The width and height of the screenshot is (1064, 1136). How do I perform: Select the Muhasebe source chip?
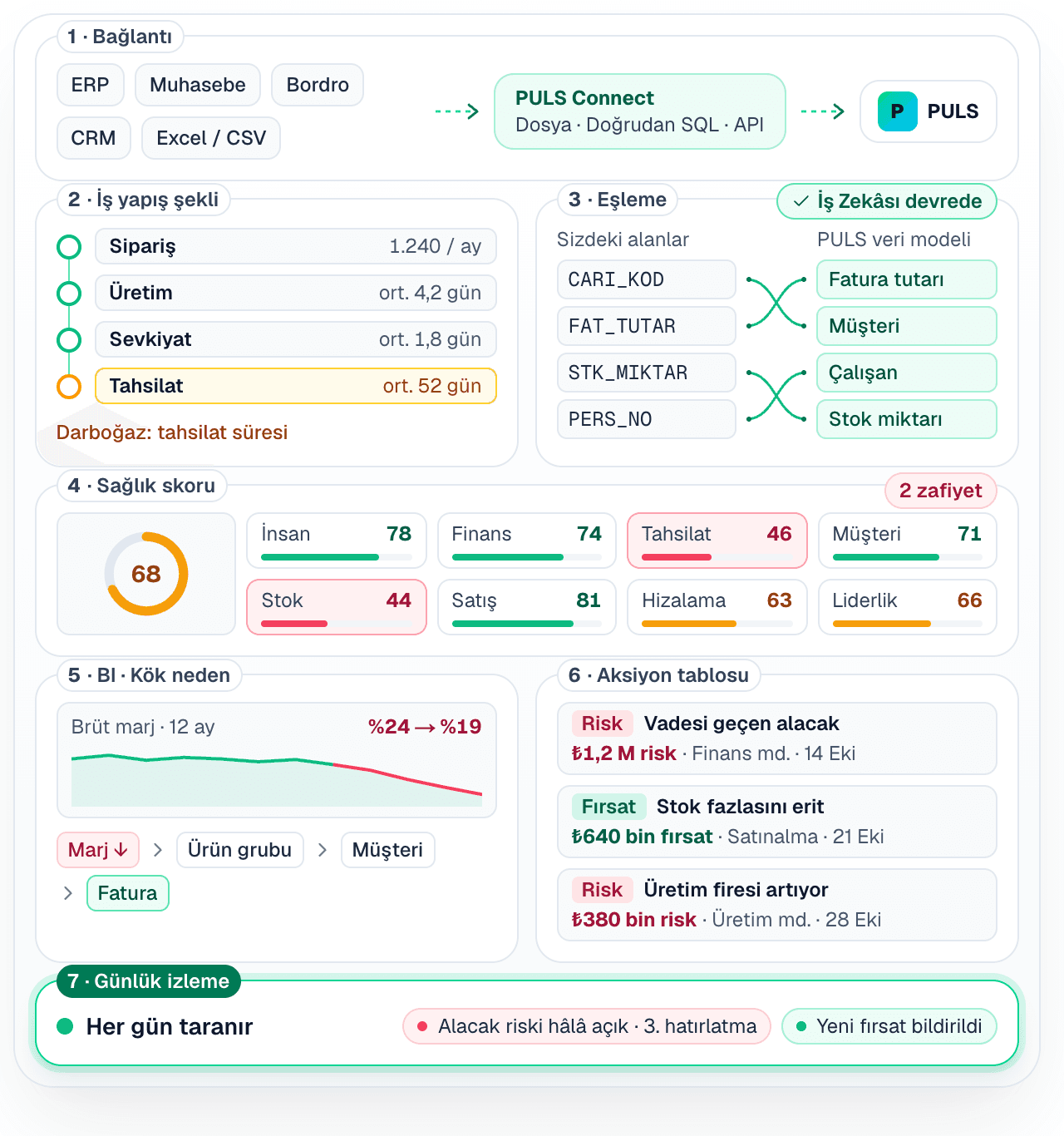198,85
